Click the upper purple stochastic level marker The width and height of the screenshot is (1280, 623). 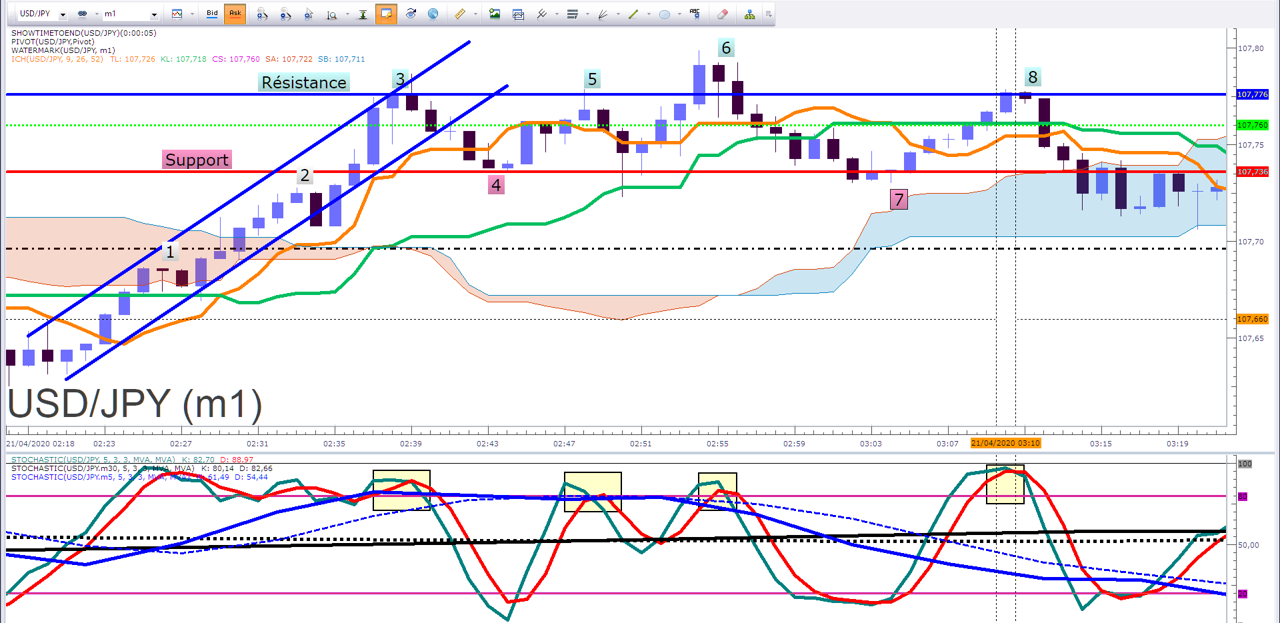[x=1243, y=496]
